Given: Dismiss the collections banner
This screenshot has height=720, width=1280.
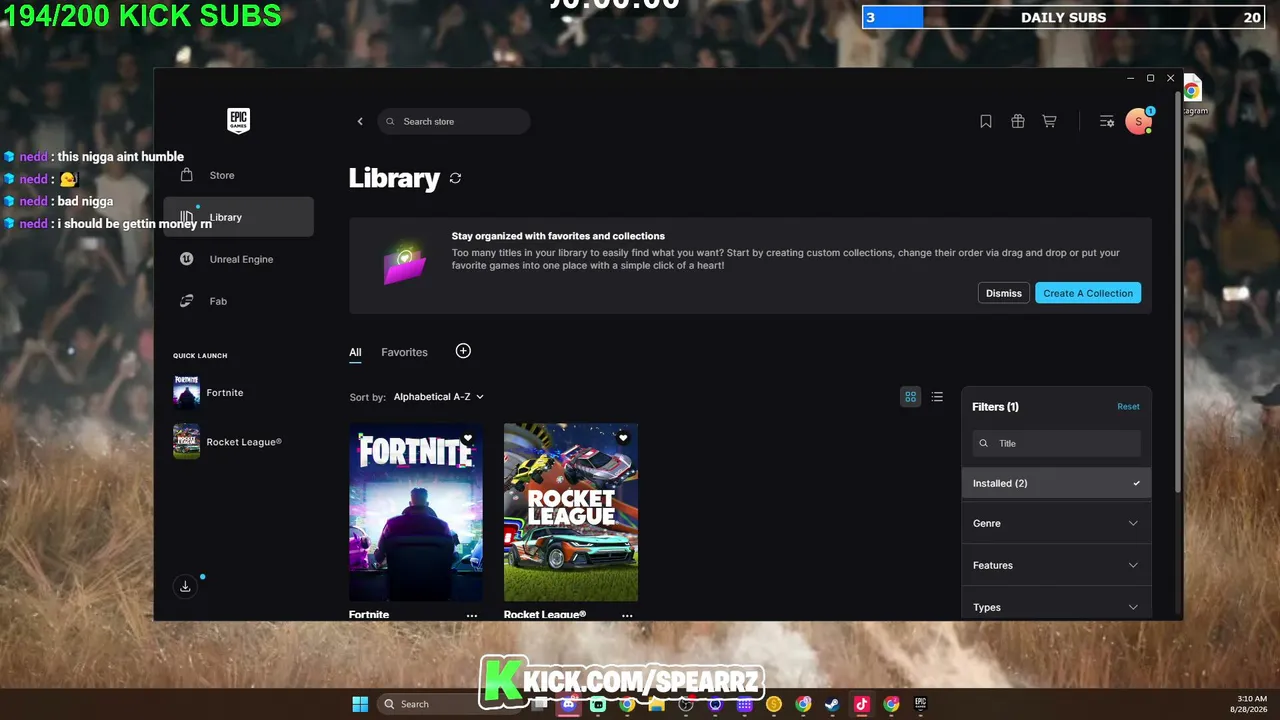Looking at the screenshot, I should pyautogui.click(x=1003, y=293).
